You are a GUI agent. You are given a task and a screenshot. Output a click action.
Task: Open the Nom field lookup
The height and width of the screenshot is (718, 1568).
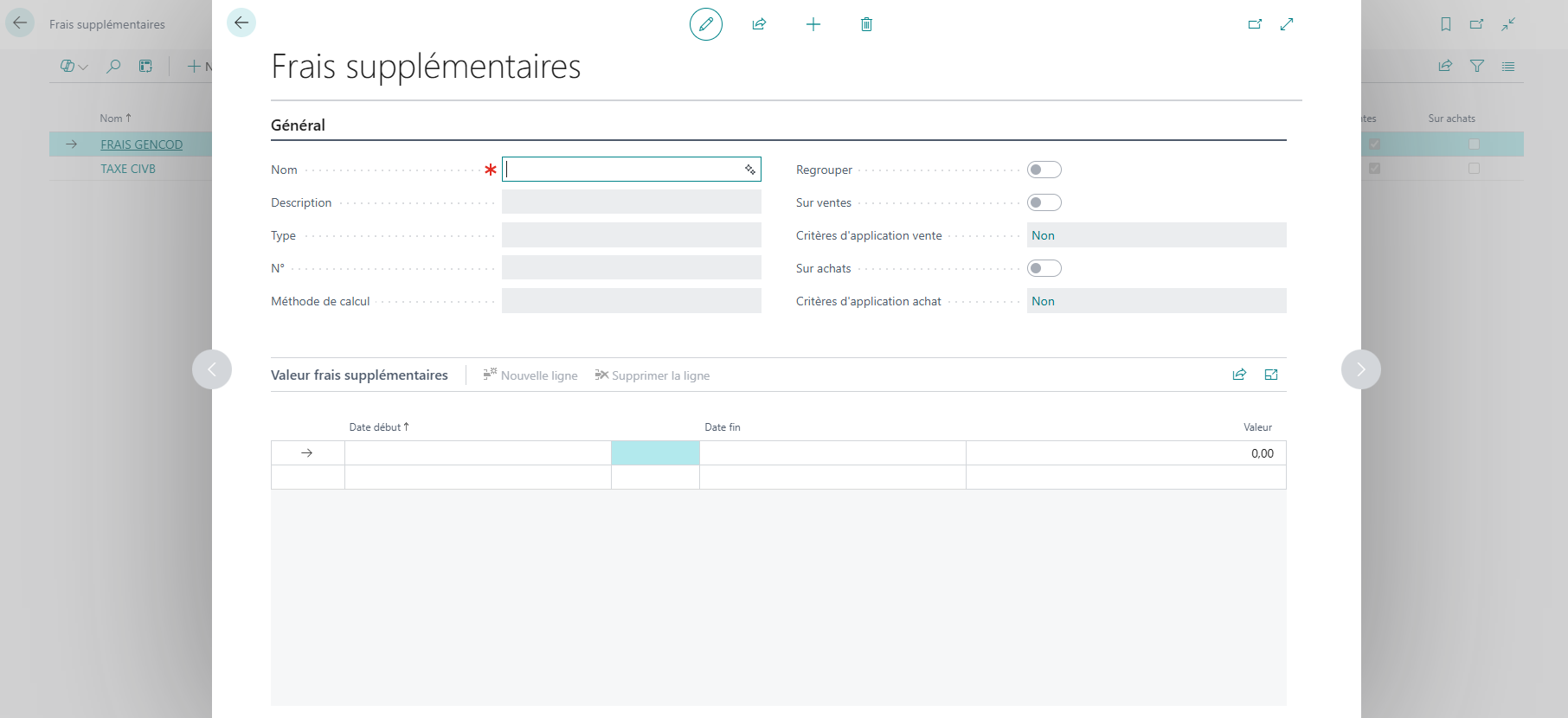click(x=750, y=170)
